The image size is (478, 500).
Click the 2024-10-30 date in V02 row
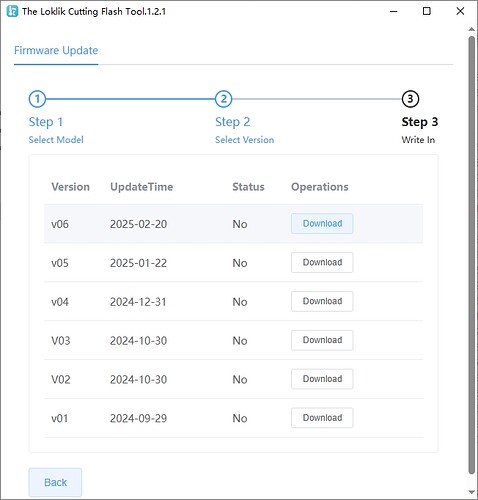pos(138,380)
